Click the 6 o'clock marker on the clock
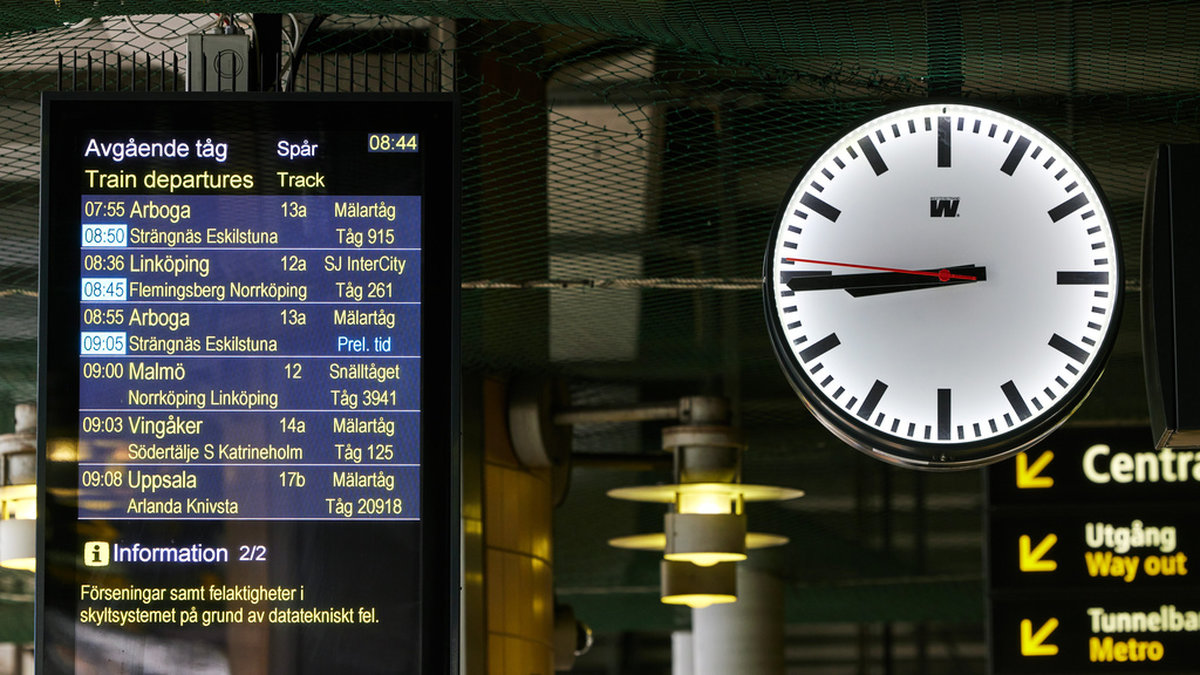The image size is (1200, 675). point(944,414)
